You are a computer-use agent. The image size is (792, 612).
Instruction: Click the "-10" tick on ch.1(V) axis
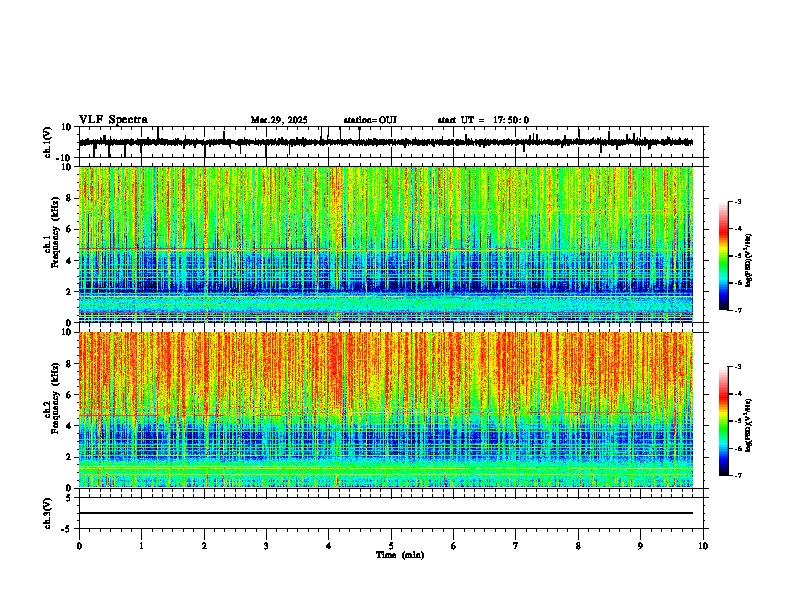65,158
